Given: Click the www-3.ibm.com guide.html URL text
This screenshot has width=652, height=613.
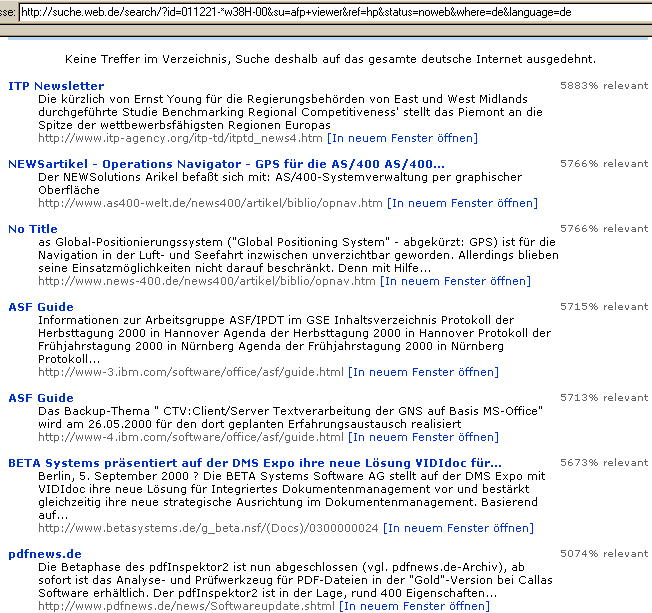Looking at the screenshot, I should (x=191, y=372).
